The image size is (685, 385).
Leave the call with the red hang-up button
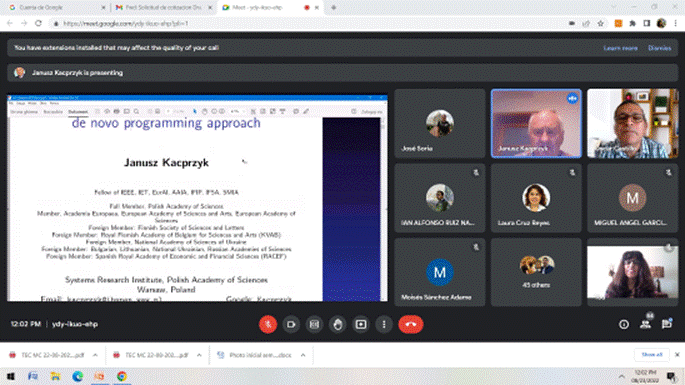[x=411, y=324]
